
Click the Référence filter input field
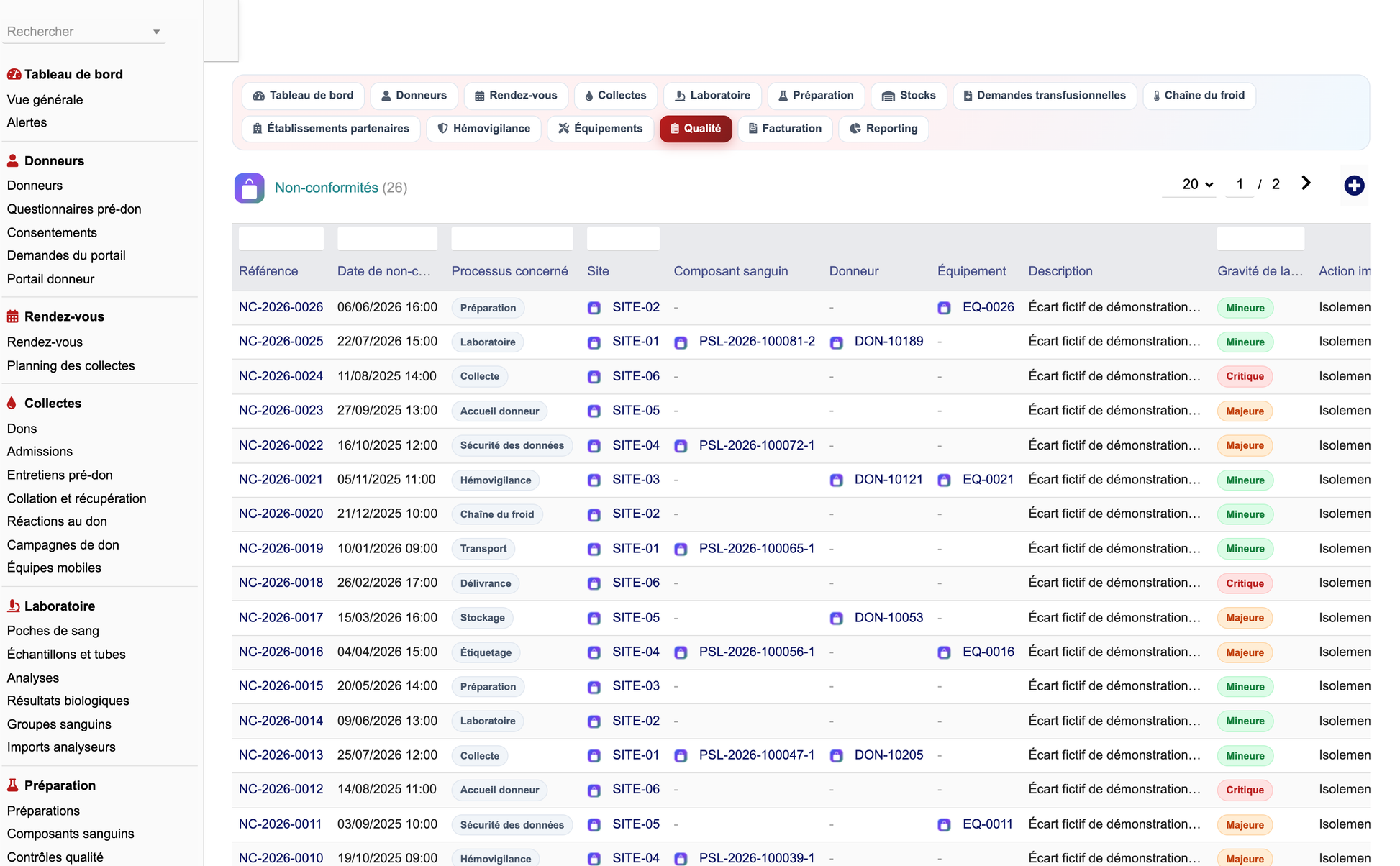(x=281, y=238)
